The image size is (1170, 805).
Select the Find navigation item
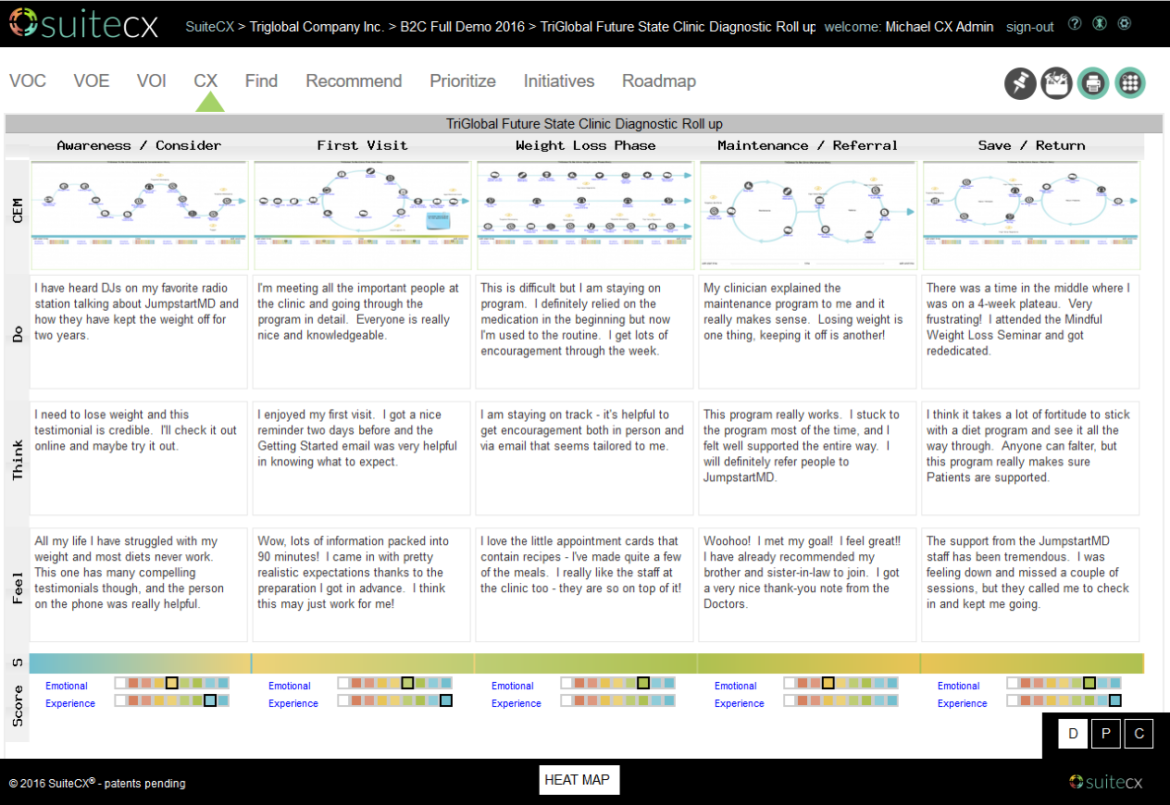point(261,81)
